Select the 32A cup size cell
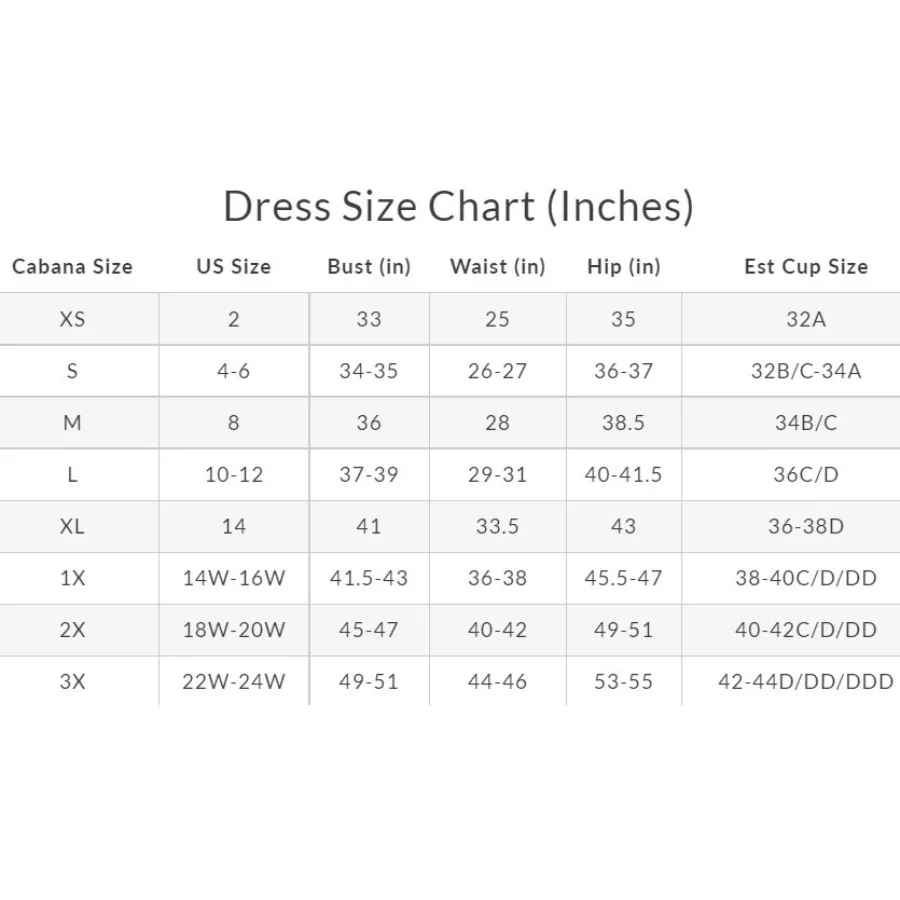Image resolution: width=900 pixels, height=900 pixels. pos(805,319)
